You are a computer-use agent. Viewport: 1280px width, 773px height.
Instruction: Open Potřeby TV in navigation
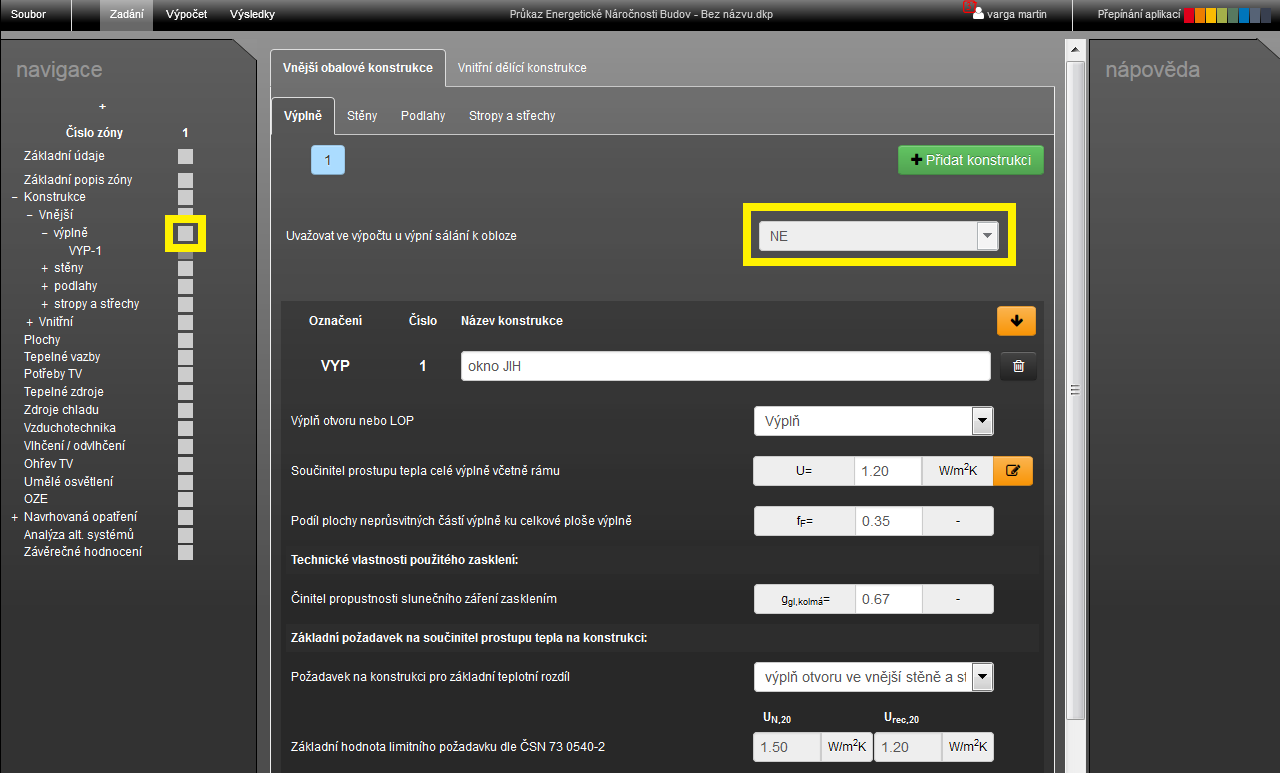[53, 374]
